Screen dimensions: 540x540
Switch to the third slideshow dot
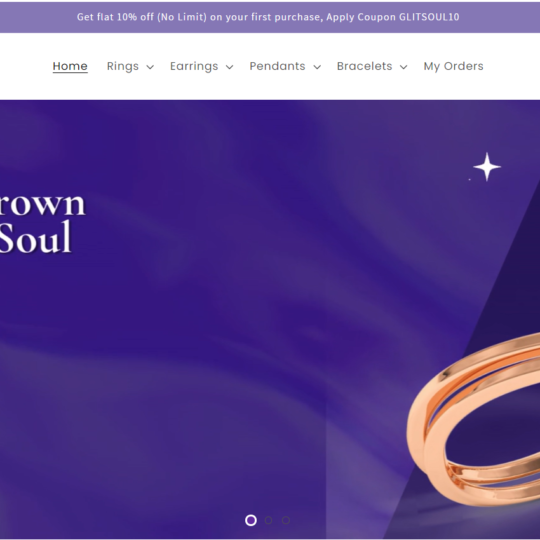point(286,520)
